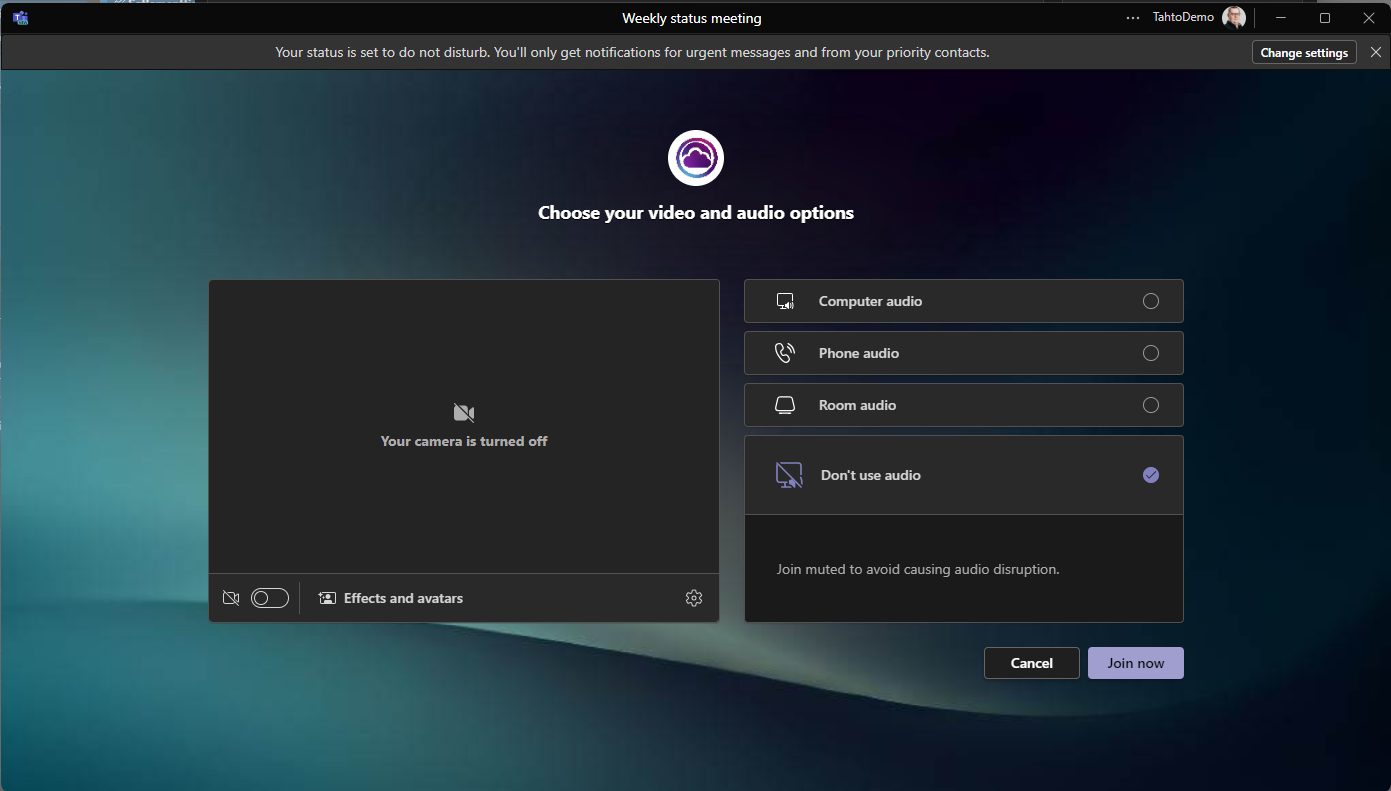This screenshot has width=1391, height=791.
Task: Turn on the camera toggle switch
Action: 270,598
